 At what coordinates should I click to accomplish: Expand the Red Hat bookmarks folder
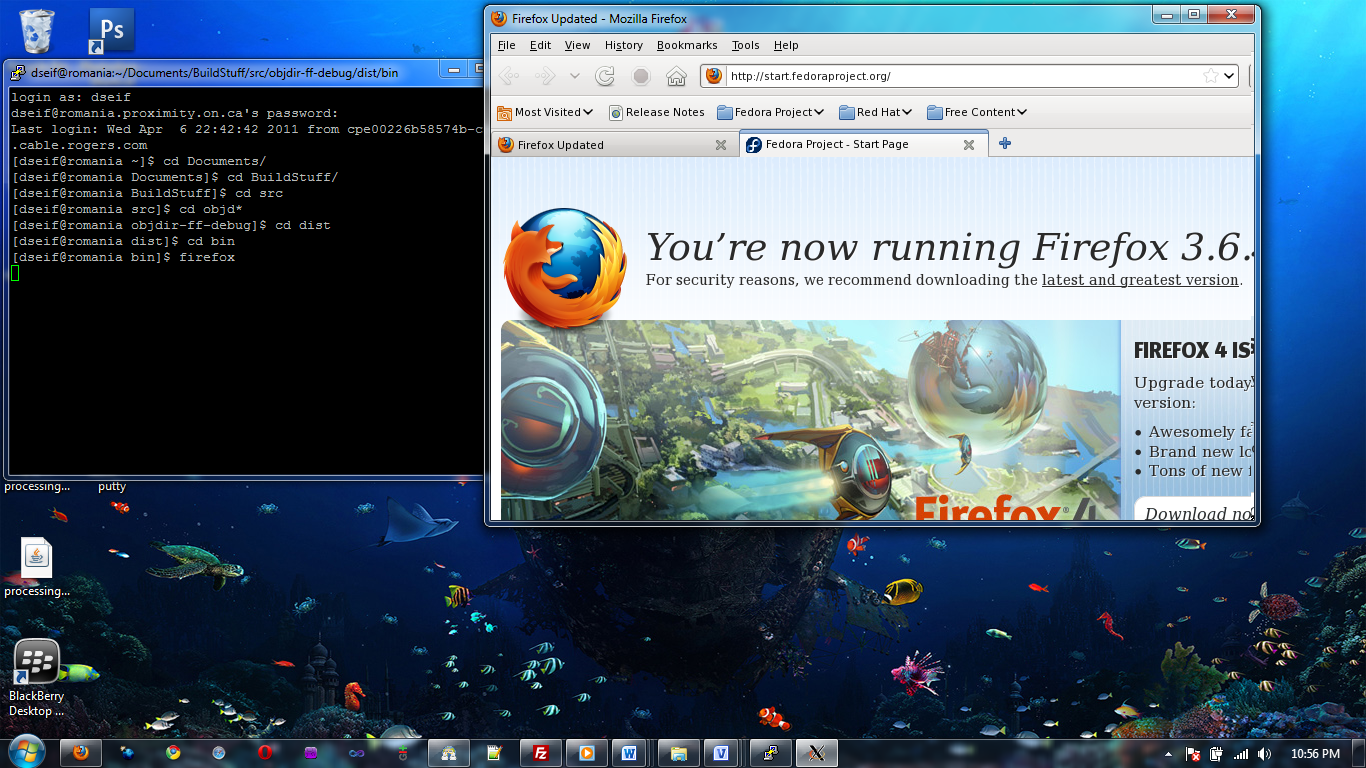[x=876, y=112]
